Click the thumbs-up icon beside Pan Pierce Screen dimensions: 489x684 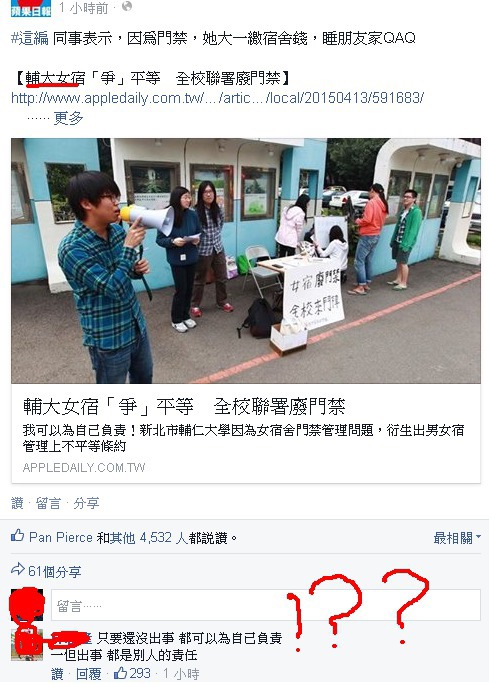click(17, 536)
